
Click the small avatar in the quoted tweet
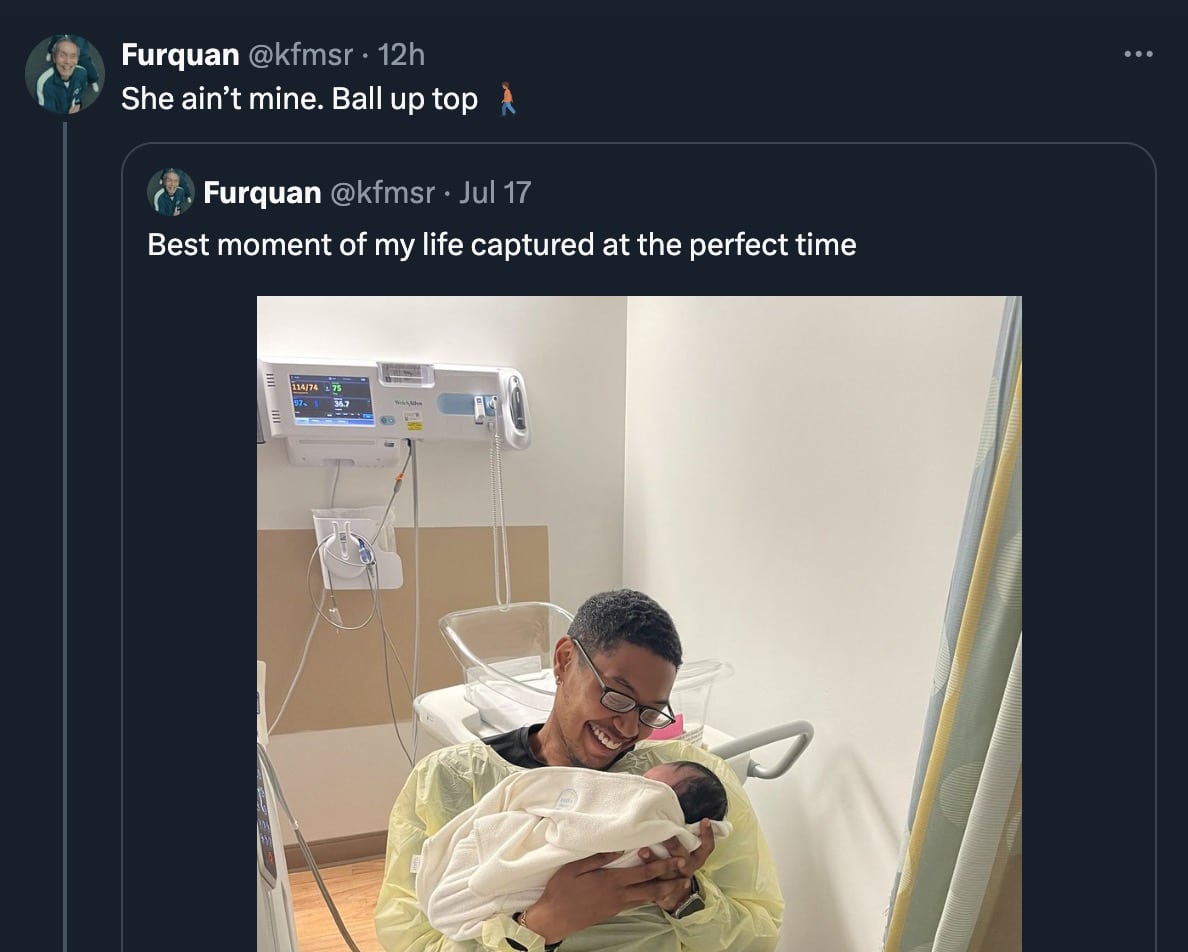(x=171, y=192)
